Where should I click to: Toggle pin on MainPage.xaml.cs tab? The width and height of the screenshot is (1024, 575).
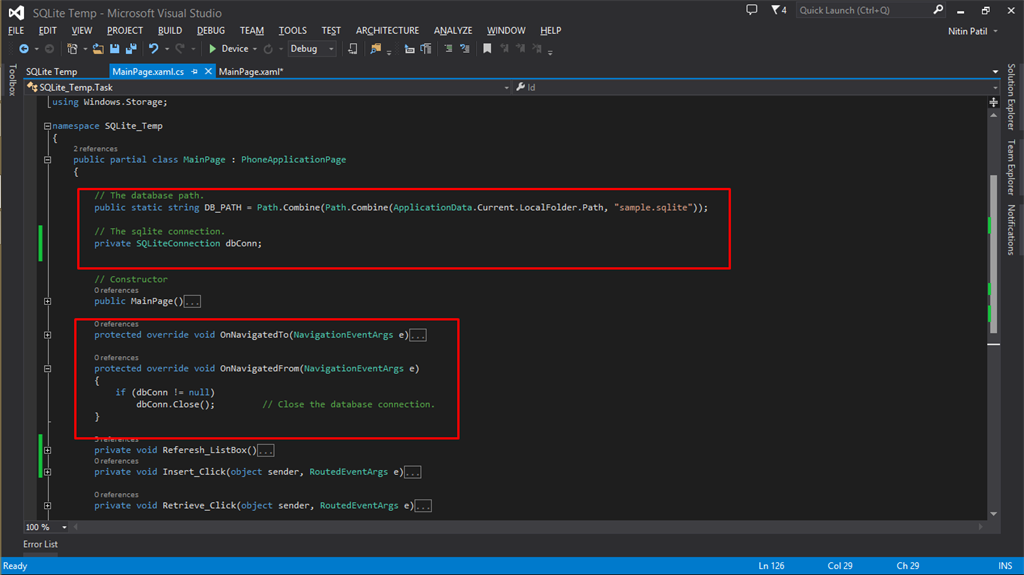pyautogui.click(x=195, y=72)
